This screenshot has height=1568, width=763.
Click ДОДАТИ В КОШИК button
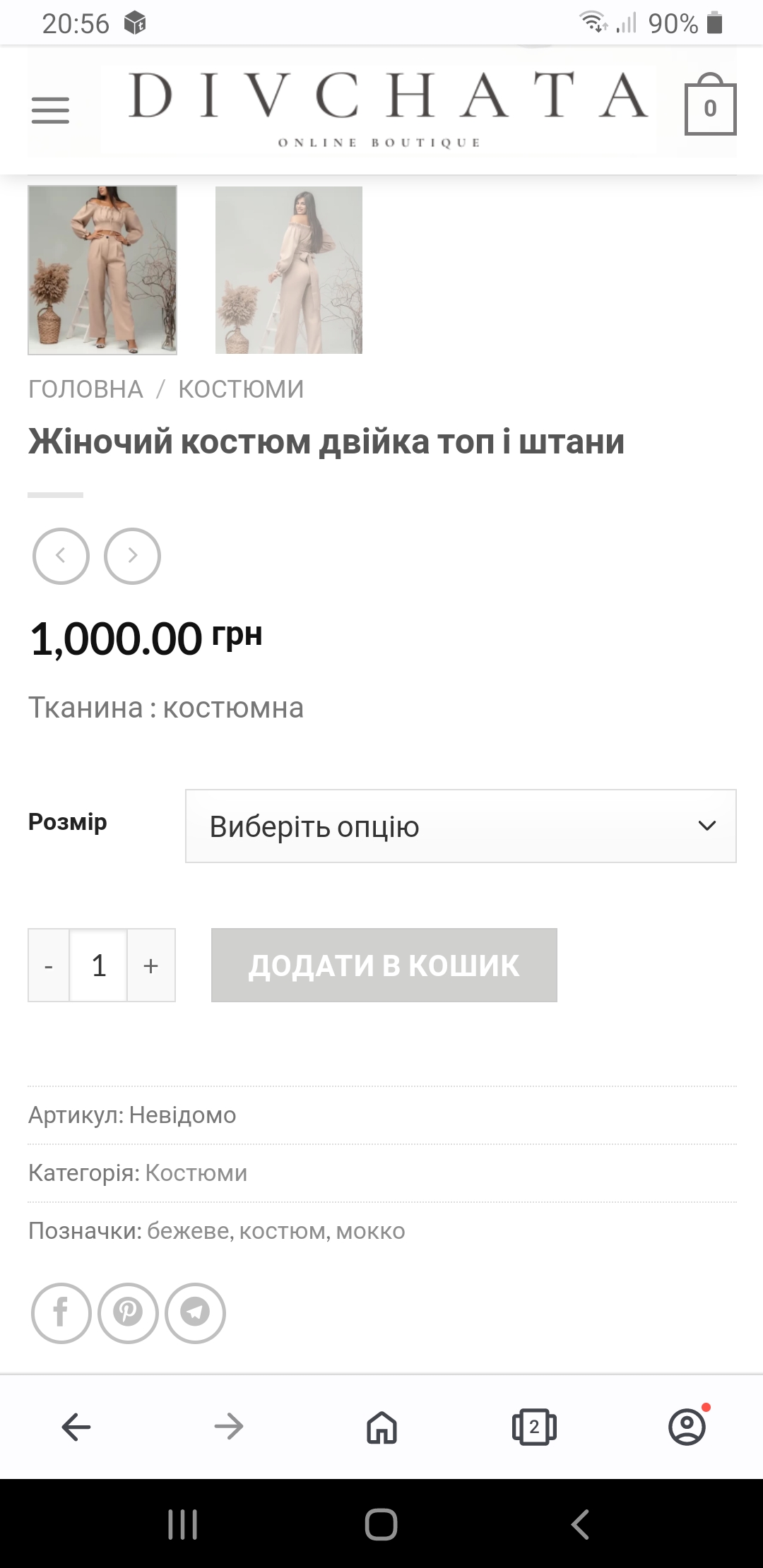[384, 965]
